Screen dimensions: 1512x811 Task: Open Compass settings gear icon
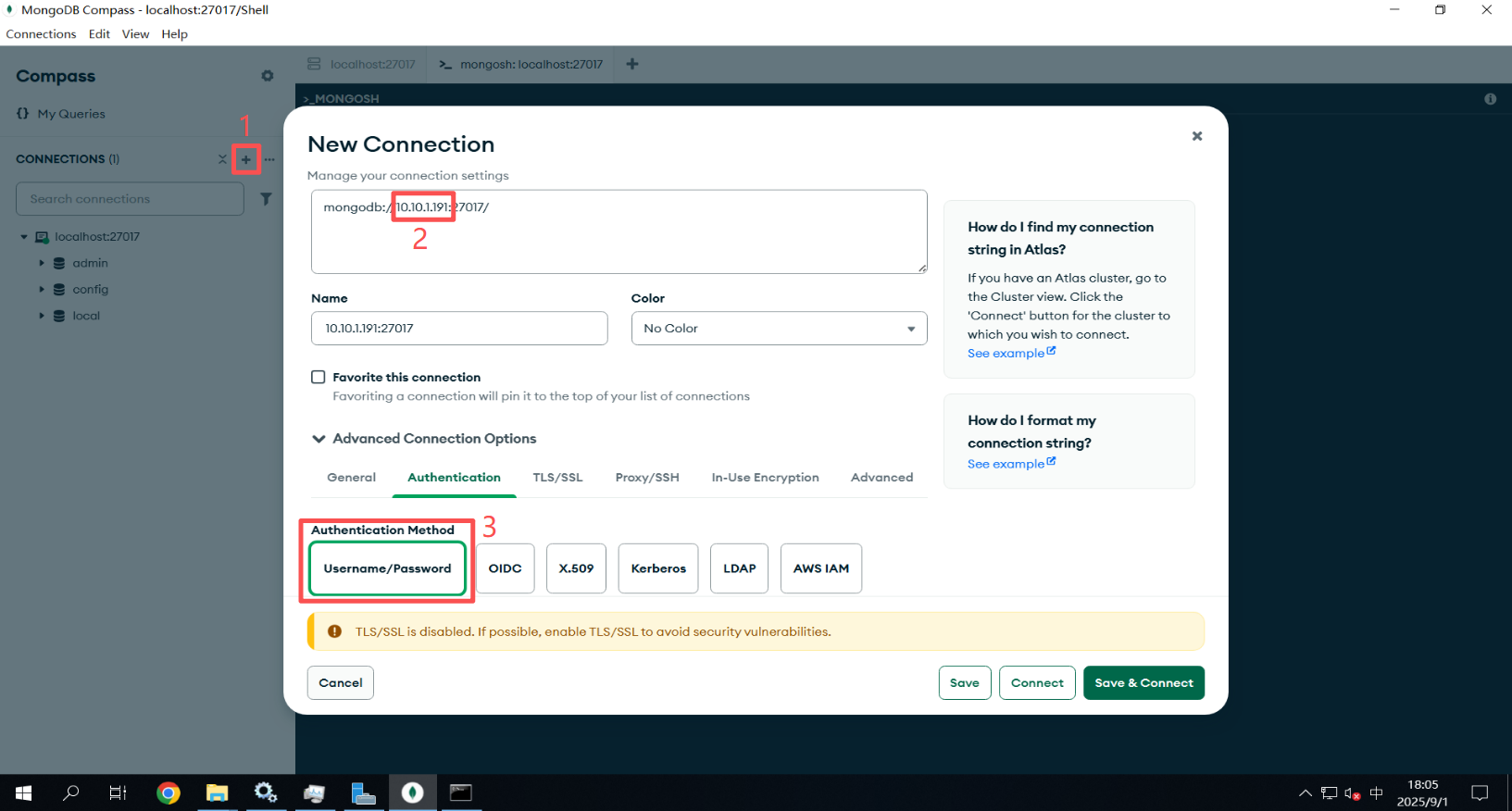click(x=268, y=76)
